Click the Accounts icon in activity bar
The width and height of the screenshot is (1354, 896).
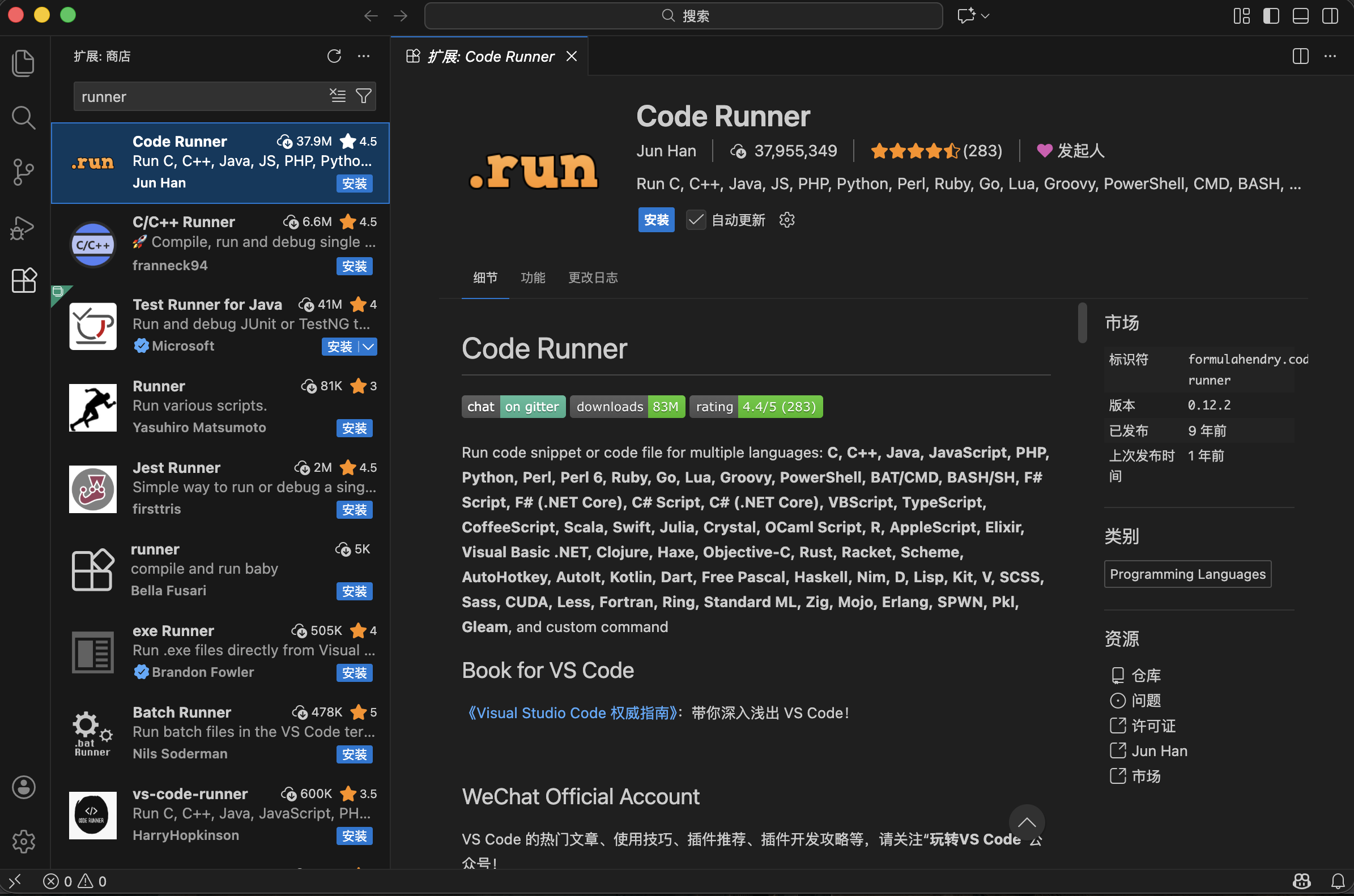click(x=23, y=787)
